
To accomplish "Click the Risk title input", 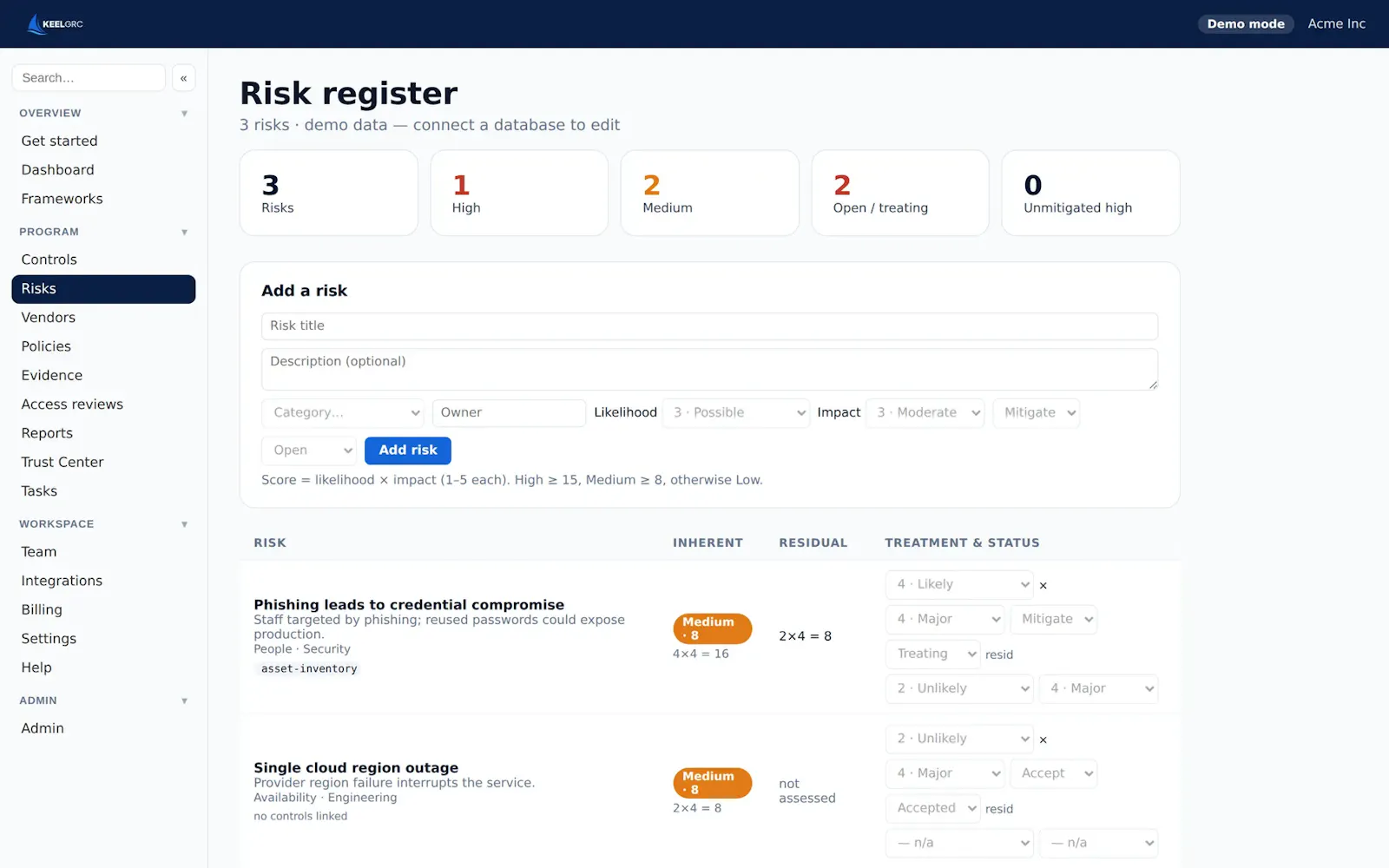I will pos(709,326).
